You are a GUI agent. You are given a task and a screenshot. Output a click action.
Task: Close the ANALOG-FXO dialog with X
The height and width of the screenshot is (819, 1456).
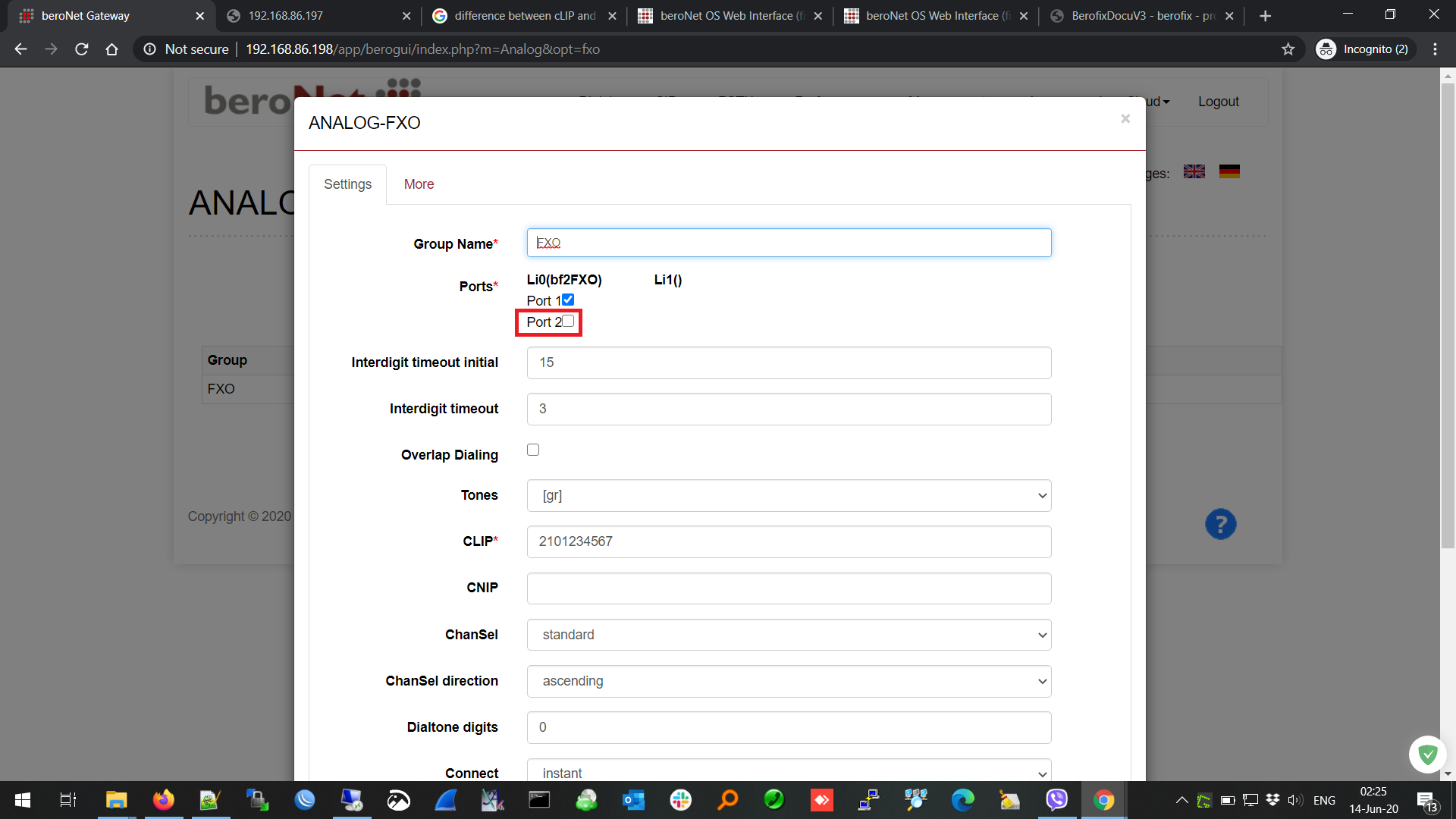(1125, 118)
